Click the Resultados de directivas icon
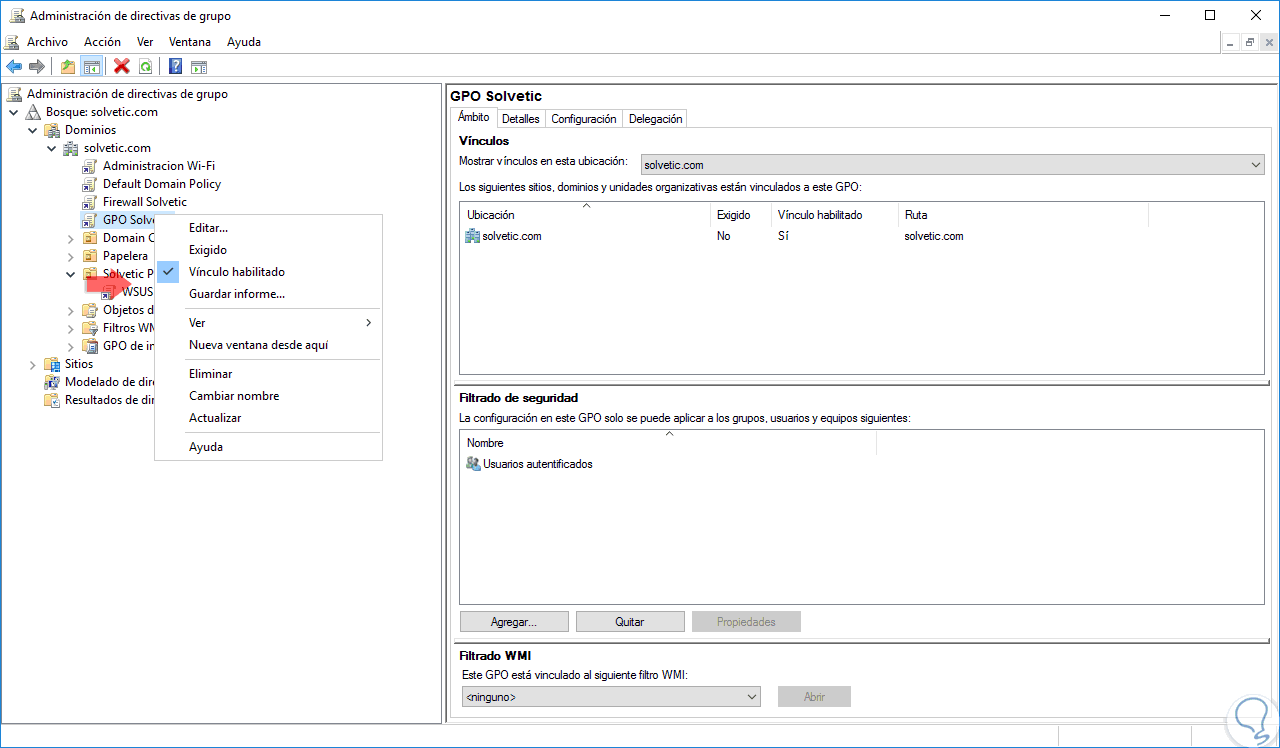Viewport: 1280px width, 748px height. coord(52,400)
